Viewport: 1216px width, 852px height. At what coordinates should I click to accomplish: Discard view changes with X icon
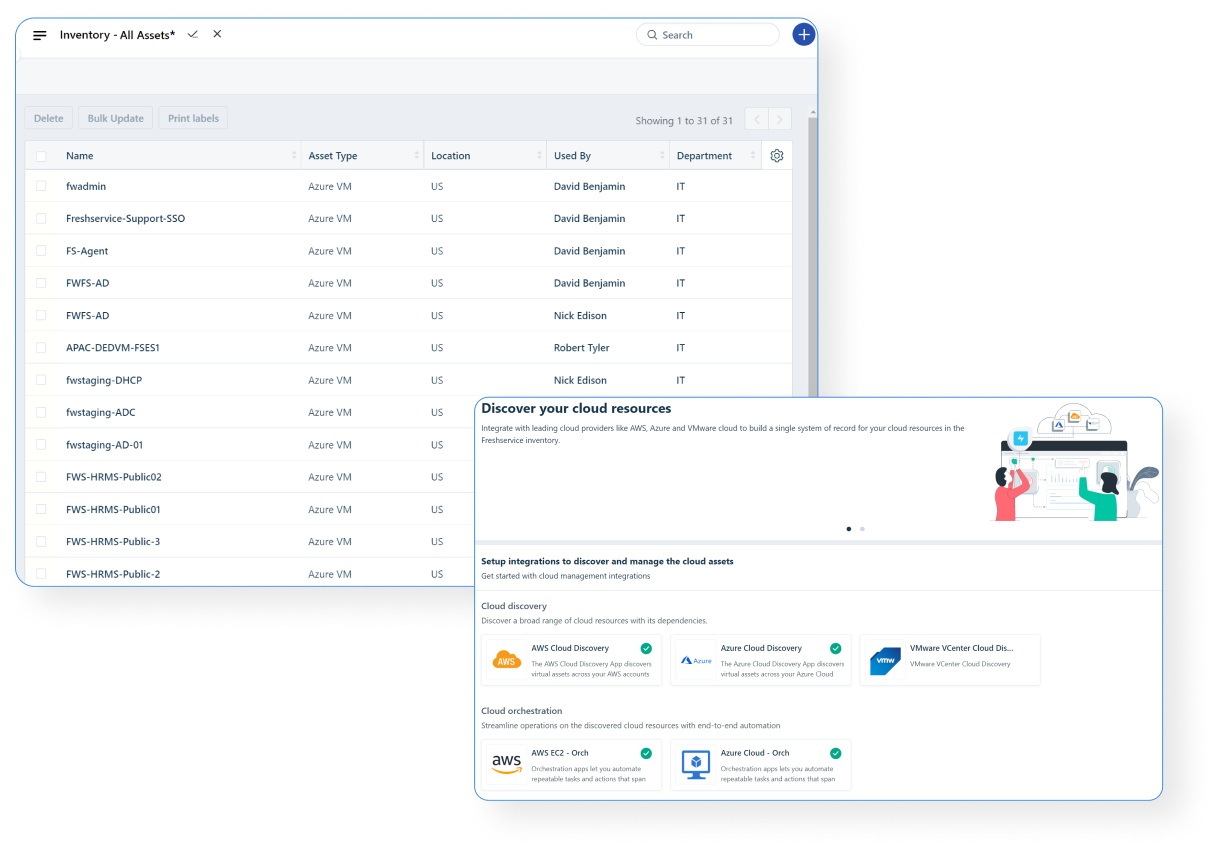point(217,34)
